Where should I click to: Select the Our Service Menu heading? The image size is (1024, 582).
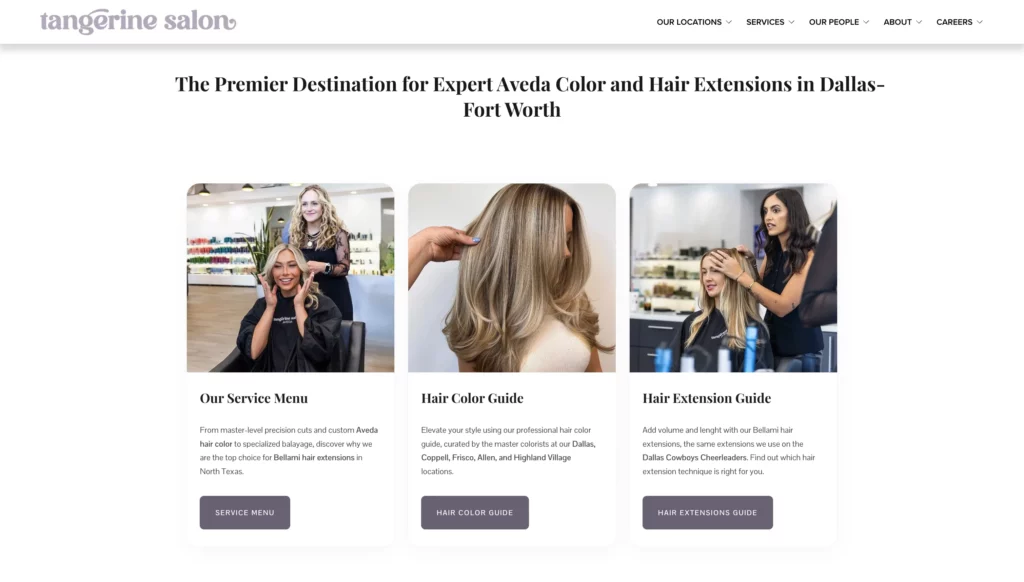pyautogui.click(x=253, y=398)
